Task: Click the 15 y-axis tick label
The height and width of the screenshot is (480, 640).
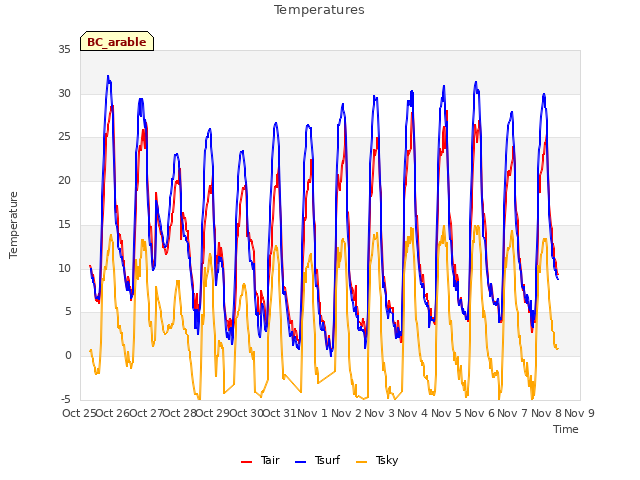Action: coord(64,224)
